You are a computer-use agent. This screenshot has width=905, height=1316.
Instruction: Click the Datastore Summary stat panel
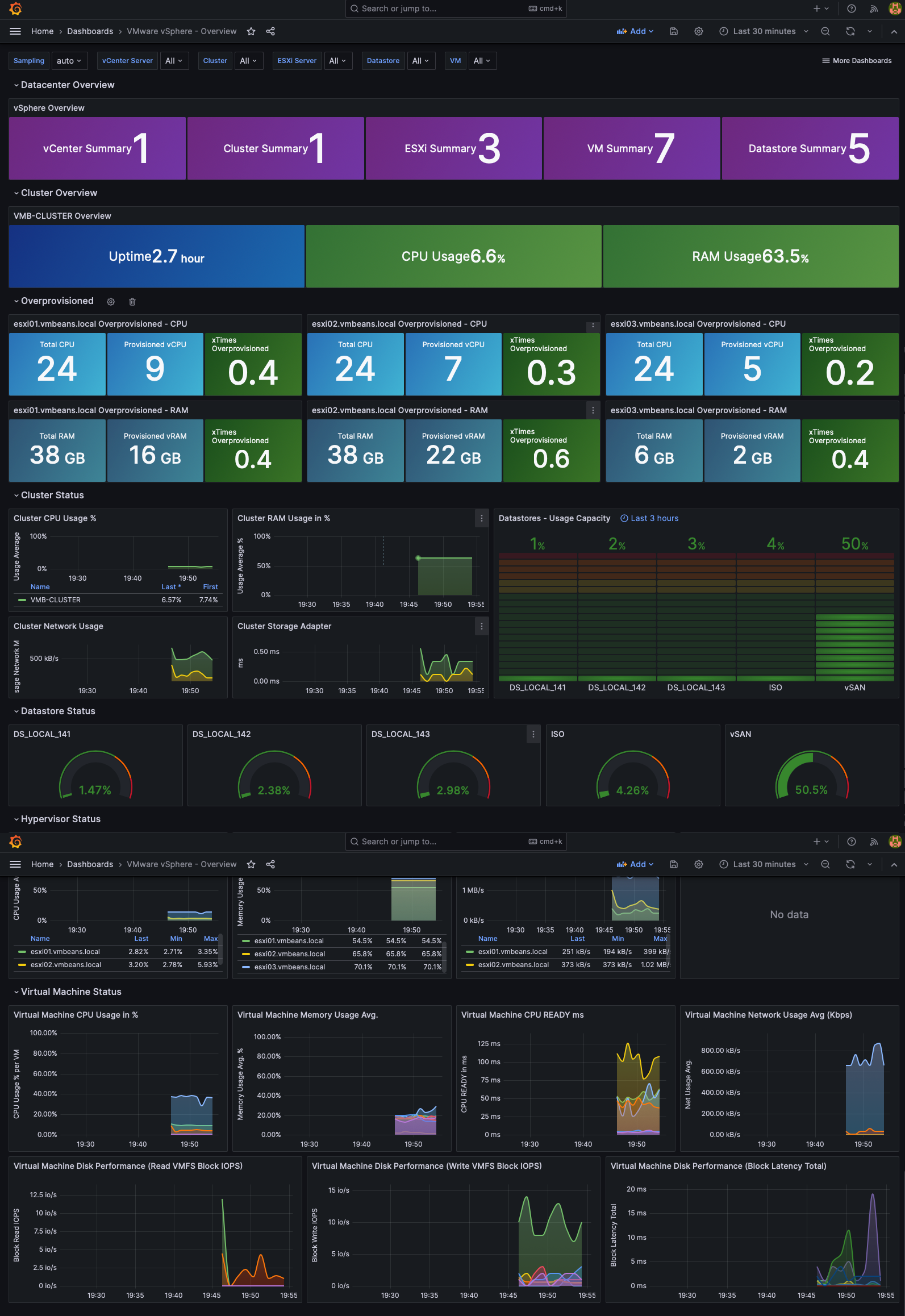(810, 148)
